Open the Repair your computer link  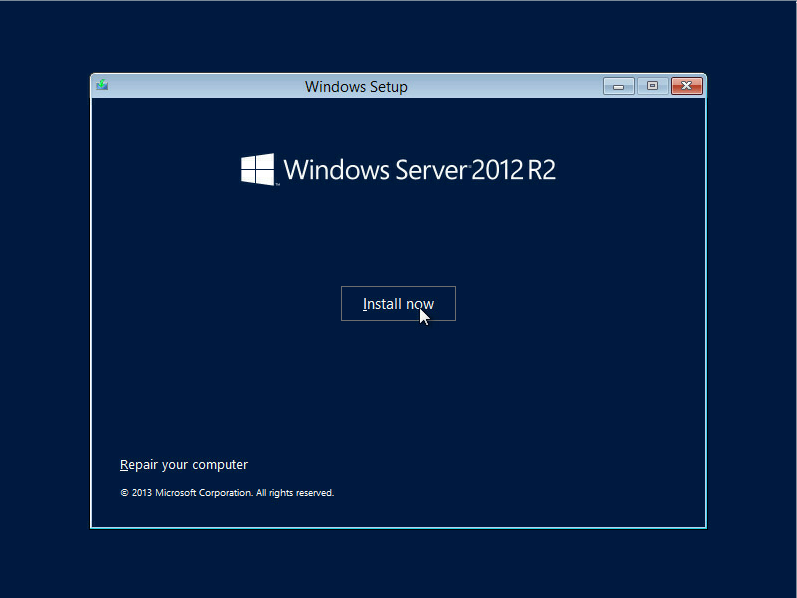pos(183,465)
